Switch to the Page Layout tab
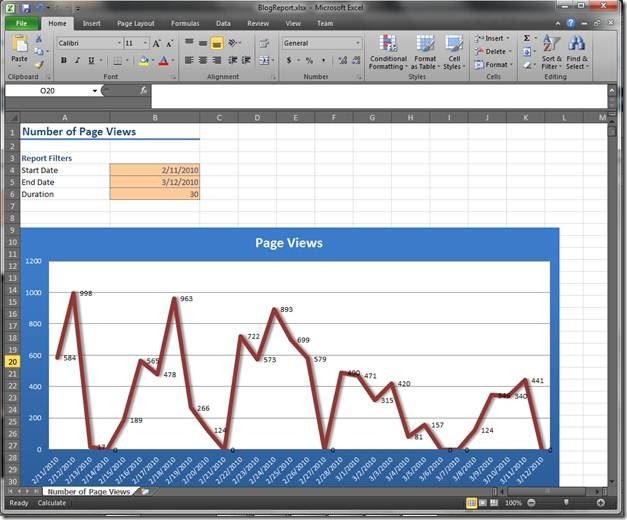The image size is (627, 520). [136, 24]
